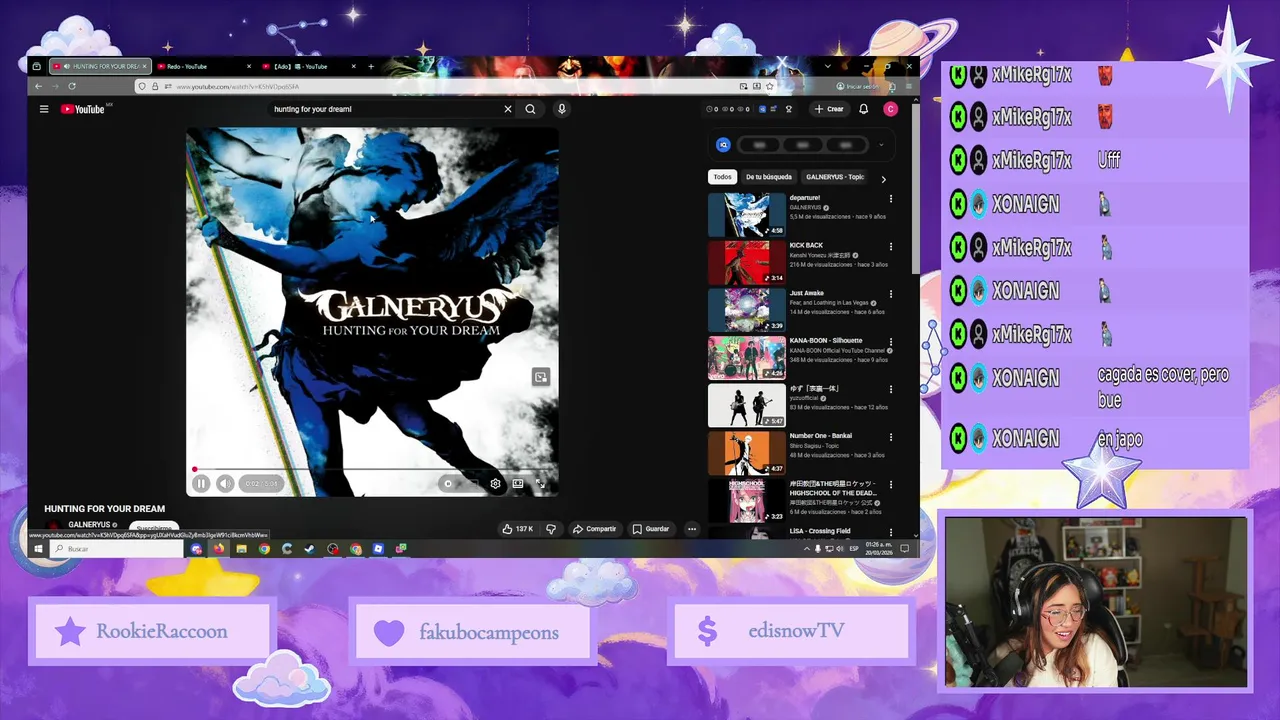Share the video via Compartir
This screenshot has height=720, width=1280.
click(594, 529)
